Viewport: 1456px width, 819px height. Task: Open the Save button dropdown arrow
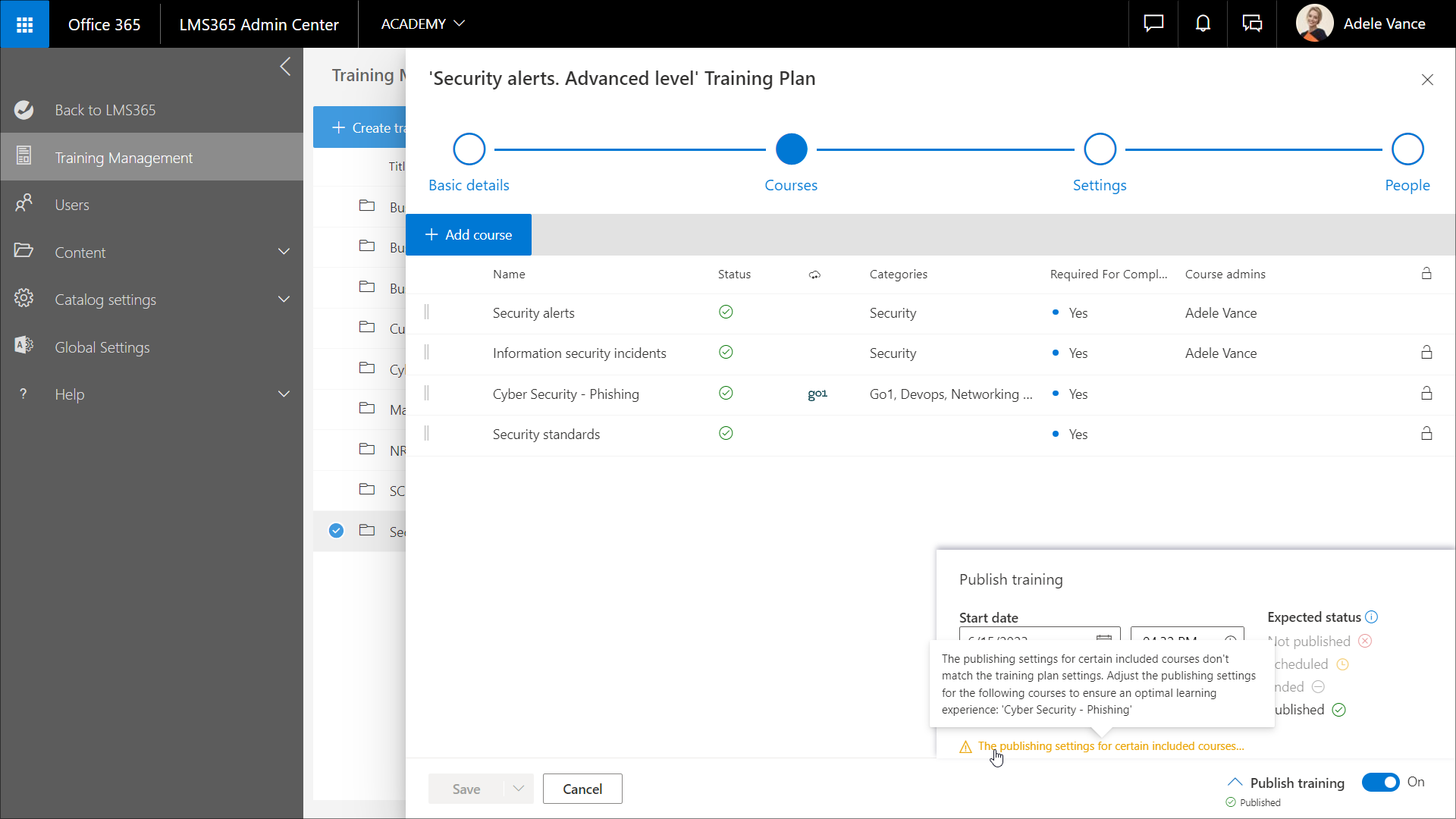(x=519, y=789)
